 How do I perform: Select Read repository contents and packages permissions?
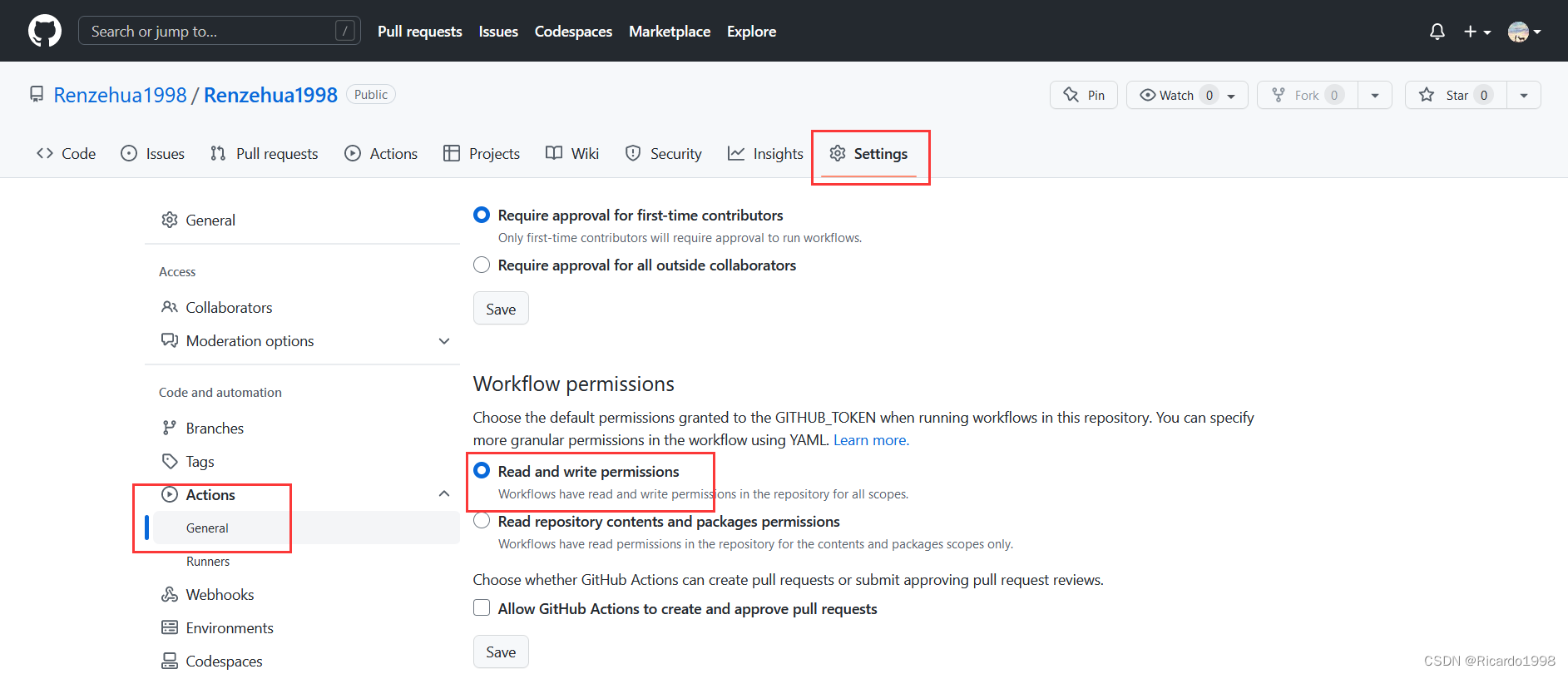coord(482,521)
